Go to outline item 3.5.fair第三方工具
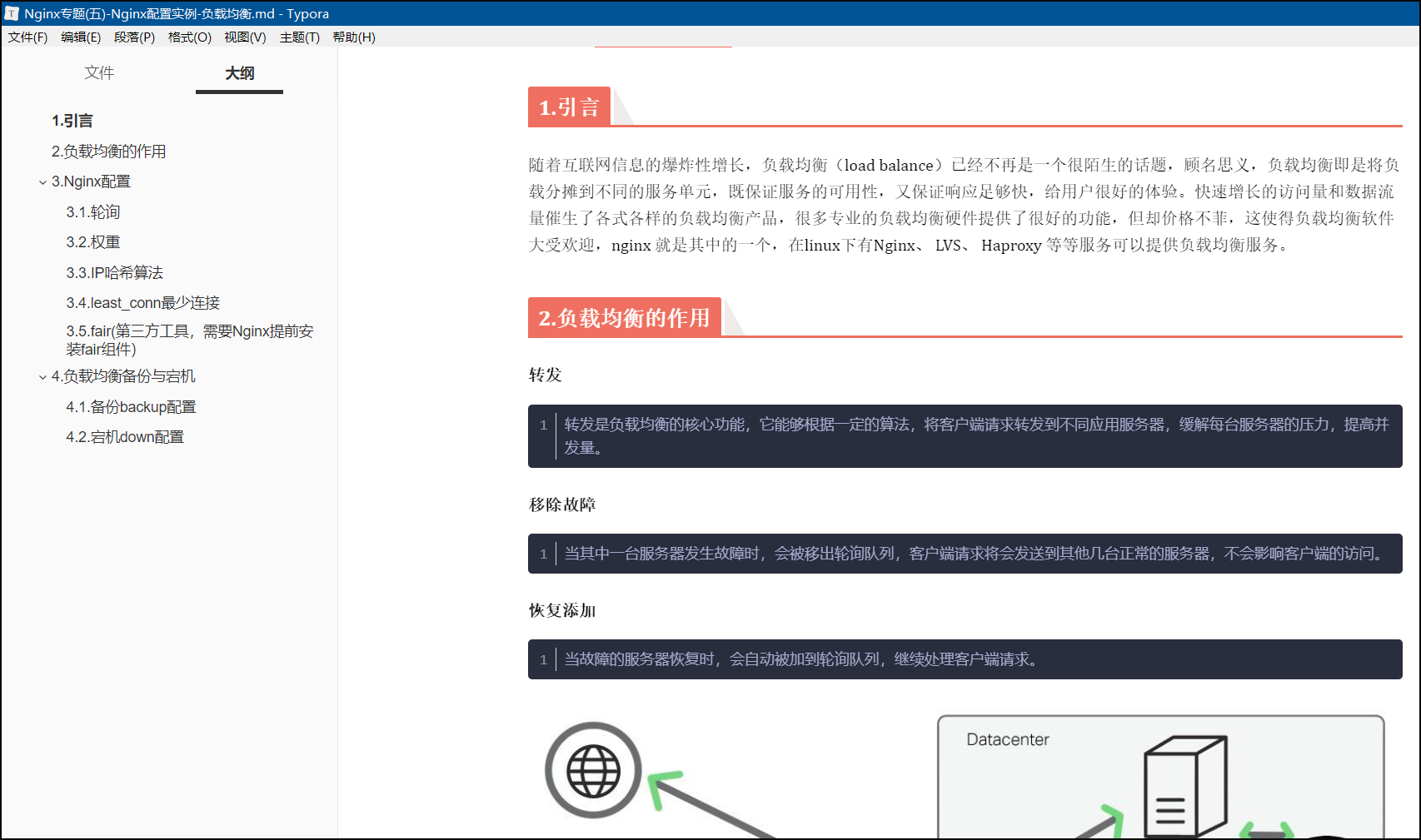This screenshot has height=840, width=1421. [190, 340]
